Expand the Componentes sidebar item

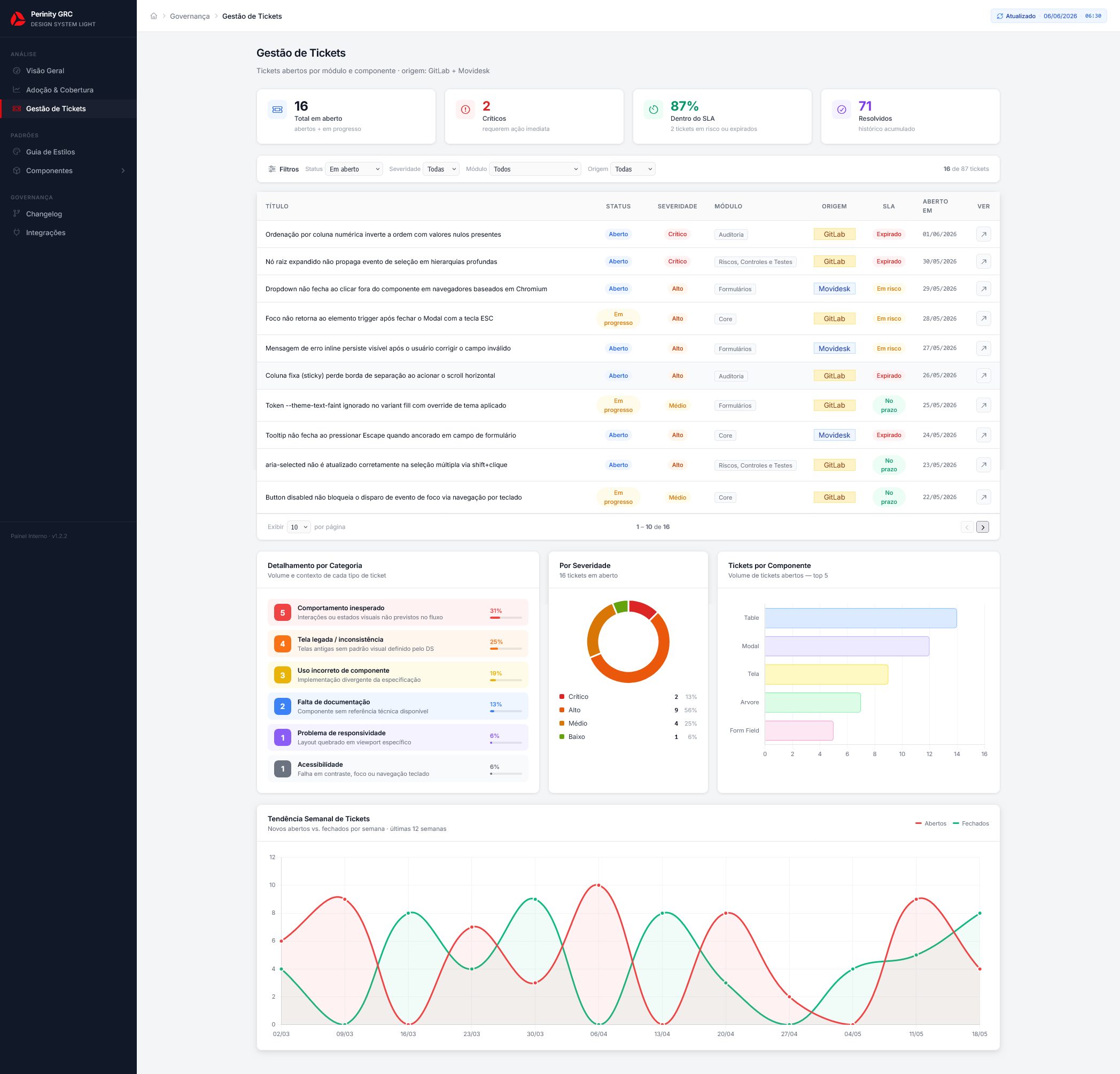point(68,171)
